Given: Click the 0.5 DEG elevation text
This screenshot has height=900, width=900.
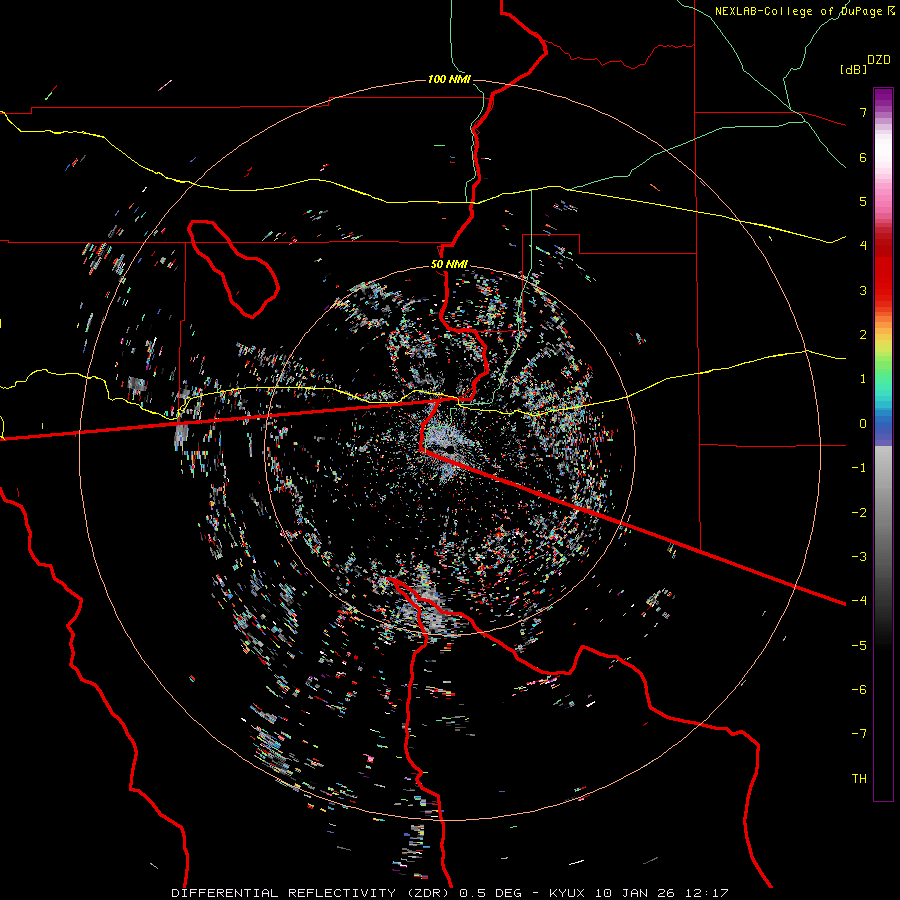Looking at the screenshot, I should (x=491, y=893).
